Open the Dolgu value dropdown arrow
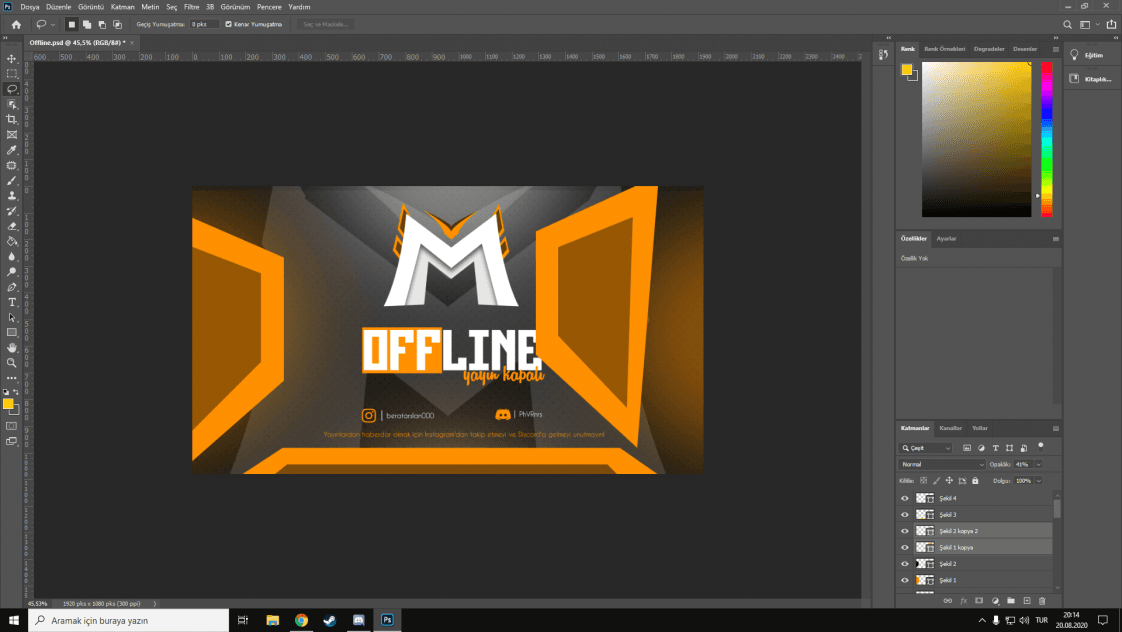This screenshot has height=632, width=1122. point(1038,481)
